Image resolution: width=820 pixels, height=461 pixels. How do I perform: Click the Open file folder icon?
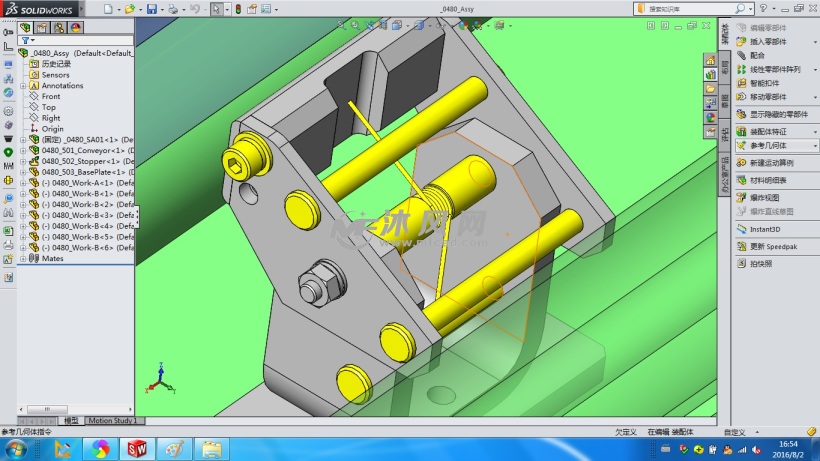coord(130,9)
